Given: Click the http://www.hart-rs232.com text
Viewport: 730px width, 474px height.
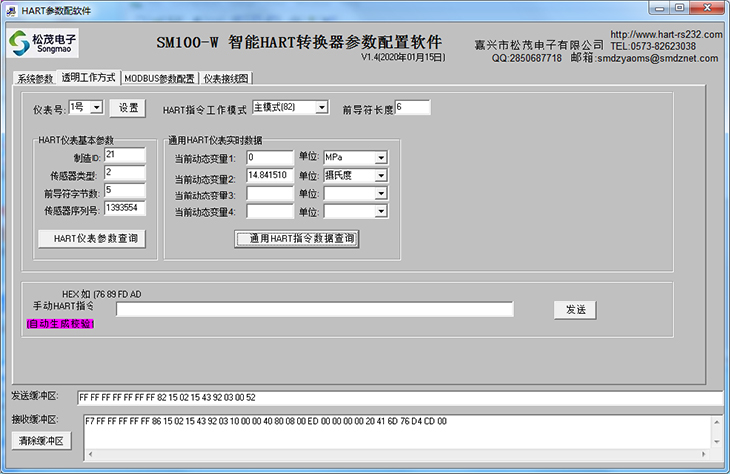Looking at the screenshot, I should pyautogui.click(x=666, y=34).
